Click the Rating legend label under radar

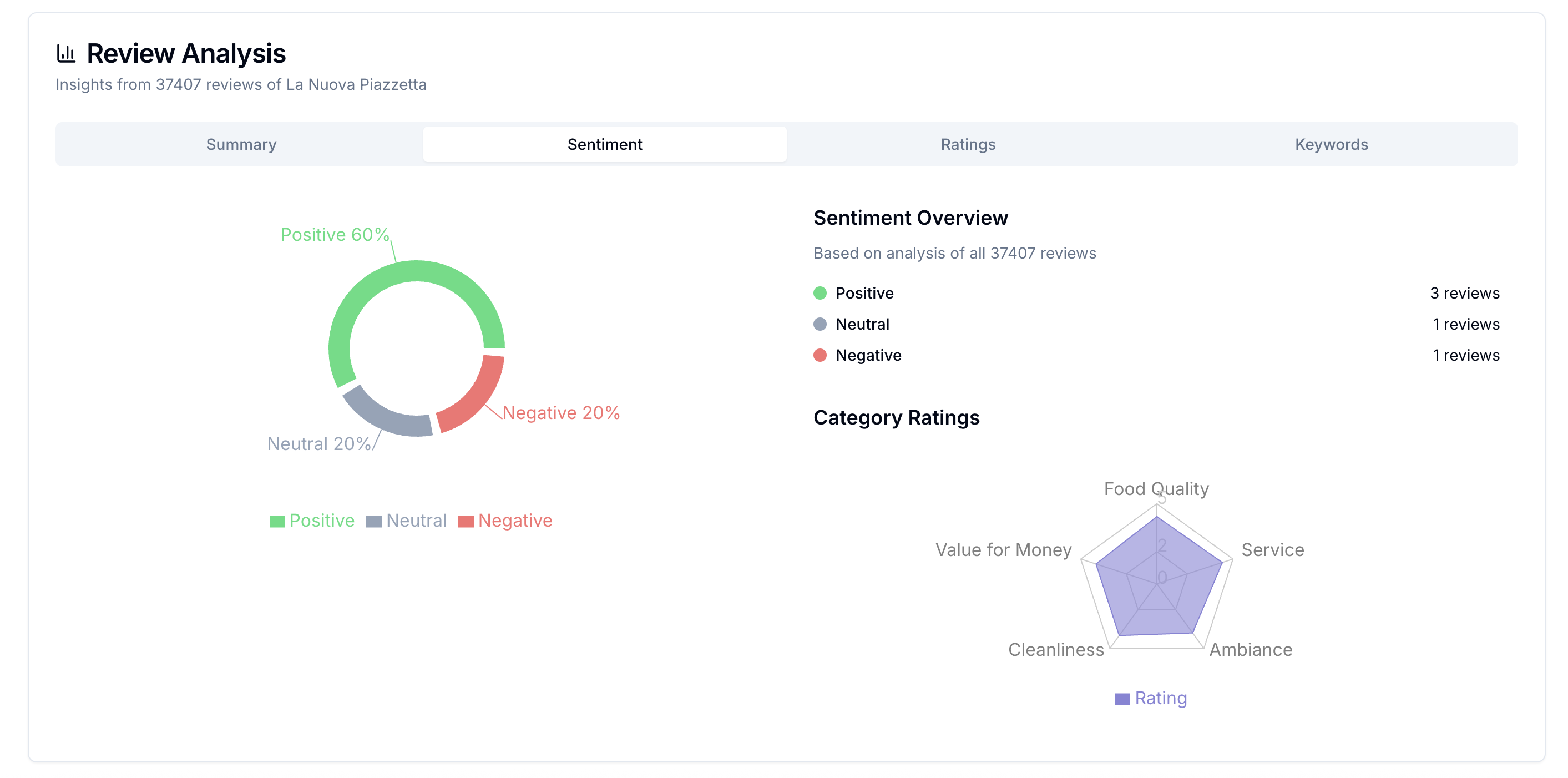1161,698
